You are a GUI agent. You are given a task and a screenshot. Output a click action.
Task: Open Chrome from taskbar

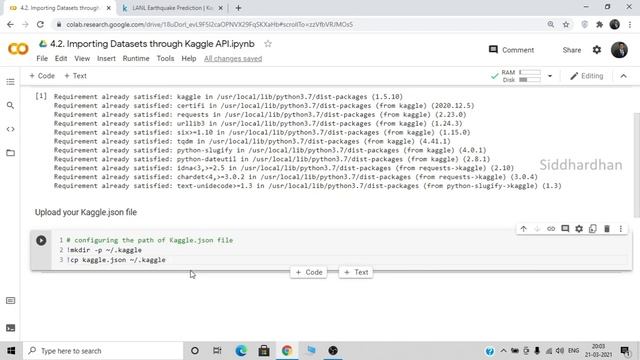coord(287,351)
